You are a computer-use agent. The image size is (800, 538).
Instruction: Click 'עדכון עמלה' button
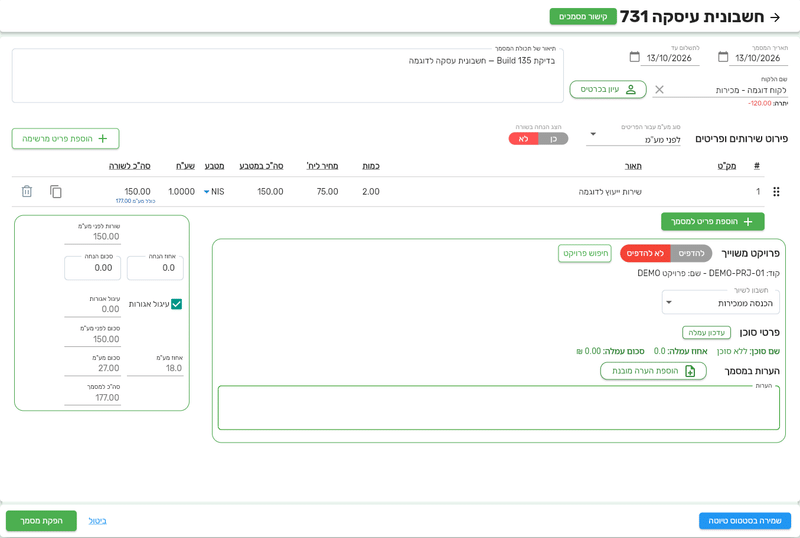706,333
